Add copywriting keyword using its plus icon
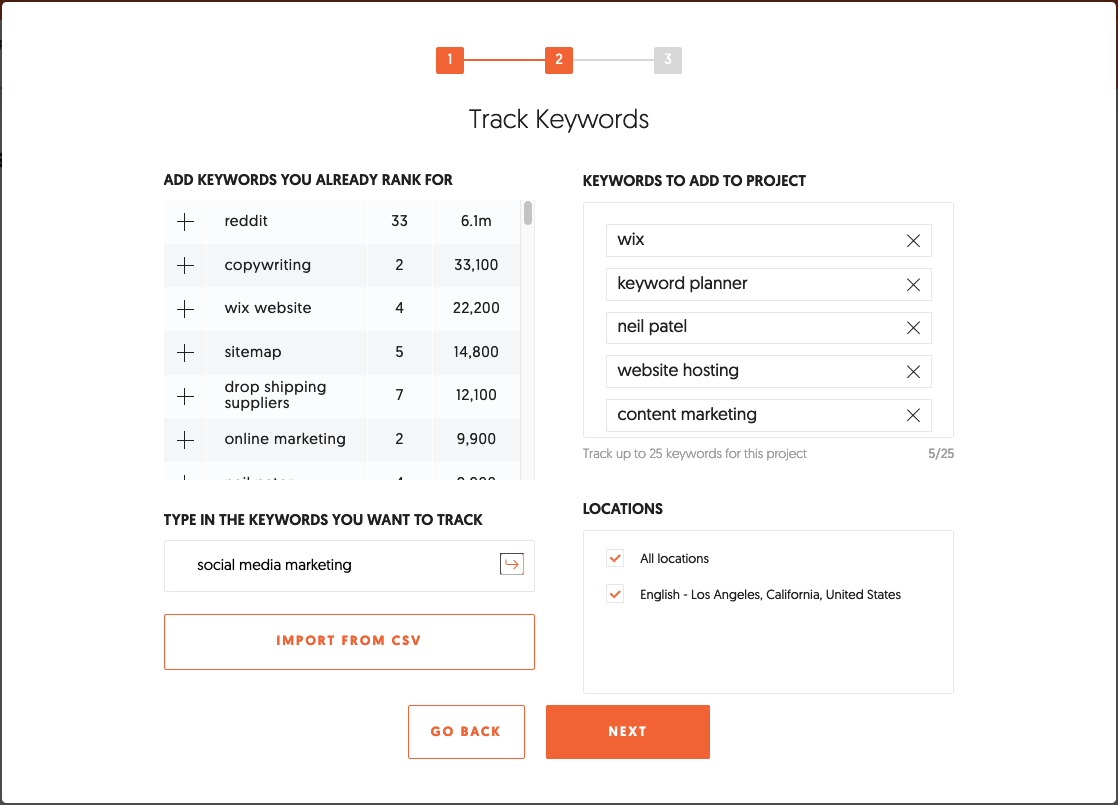This screenshot has height=805, width=1118. click(x=185, y=265)
